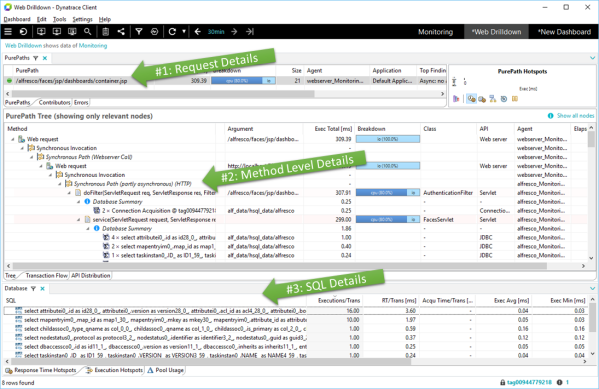The height and width of the screenshot is (389, 599).
Task: Switch to the Transaction Flow tab
Action: [46, 276]
